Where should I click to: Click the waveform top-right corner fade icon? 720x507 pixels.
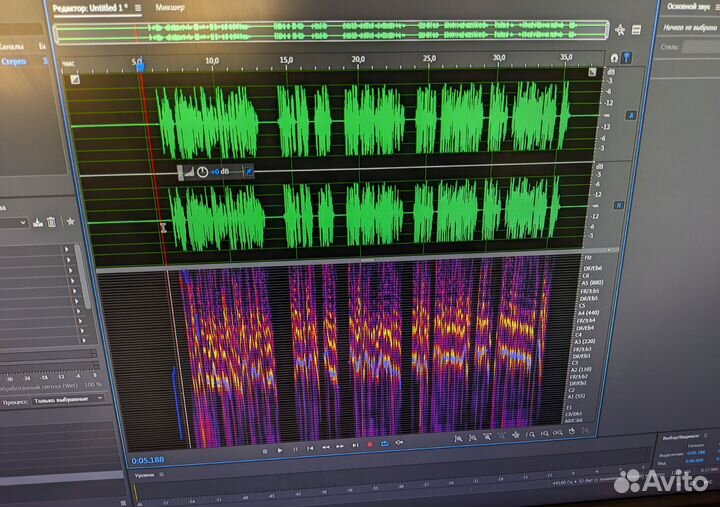click(592, 72)
